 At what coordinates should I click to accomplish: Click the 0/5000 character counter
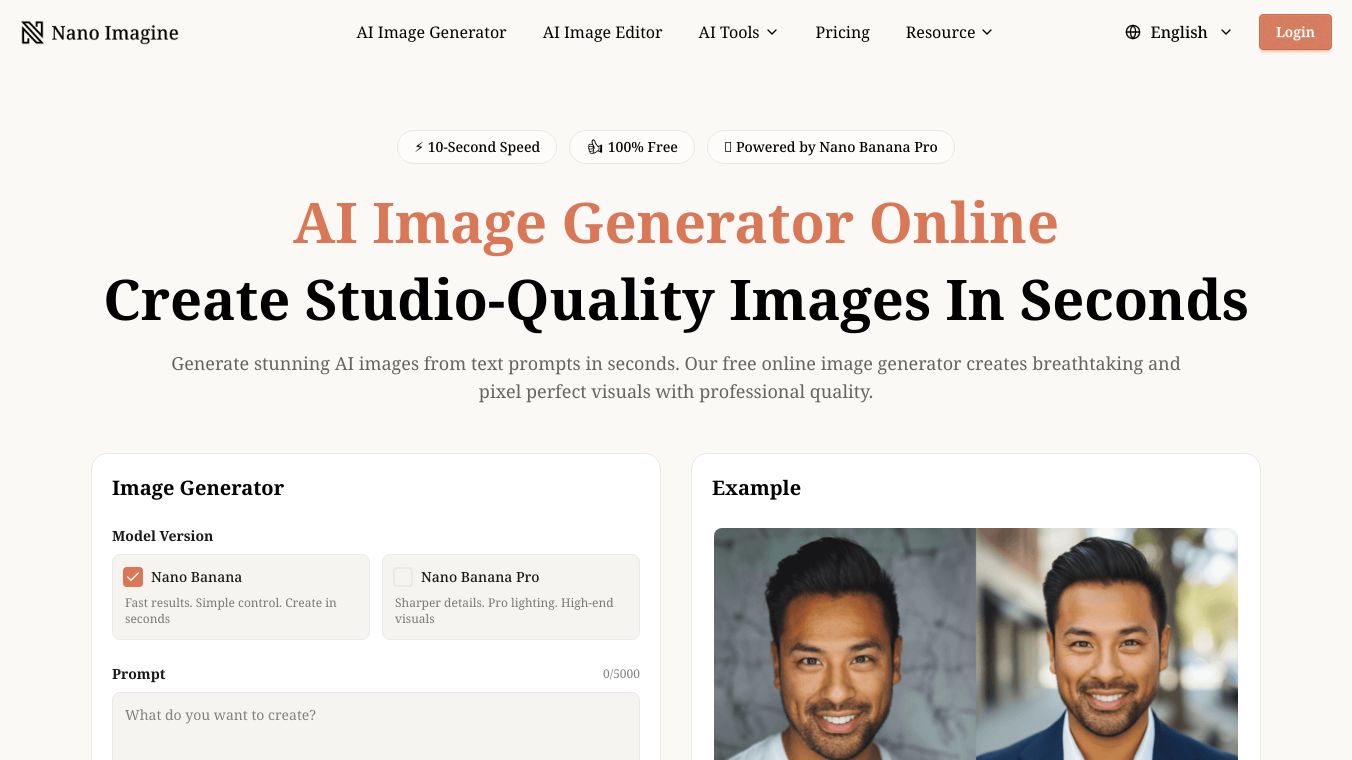tap(621, 674)
